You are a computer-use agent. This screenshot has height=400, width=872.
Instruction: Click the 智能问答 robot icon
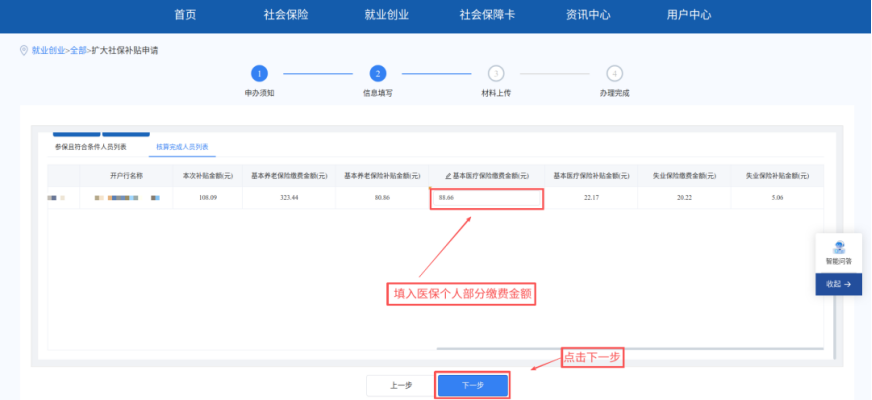coord(838,248)
